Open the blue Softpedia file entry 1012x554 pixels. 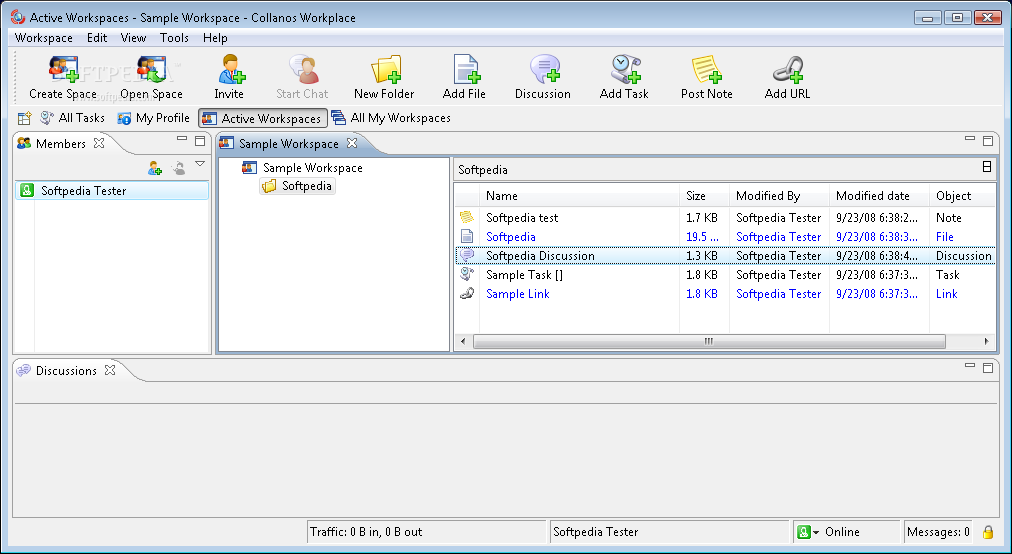coord(511,237)
